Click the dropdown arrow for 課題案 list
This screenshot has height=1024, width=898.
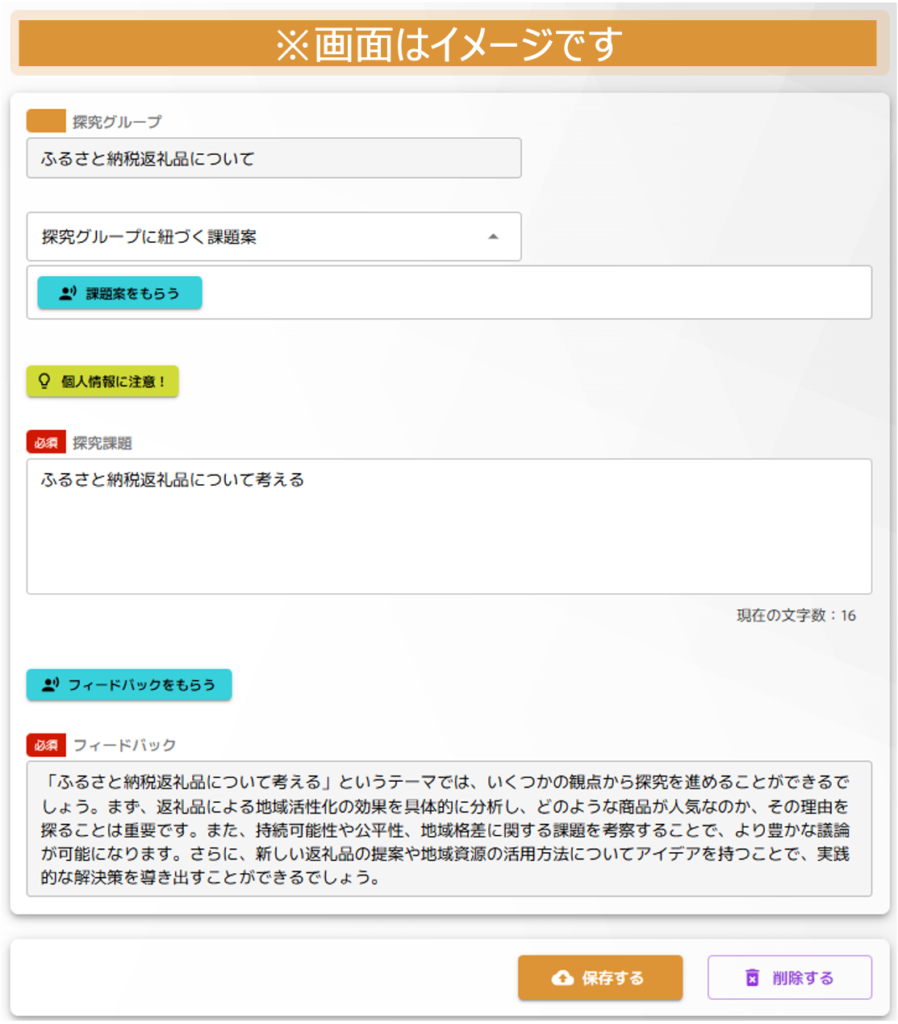(492, 237)
